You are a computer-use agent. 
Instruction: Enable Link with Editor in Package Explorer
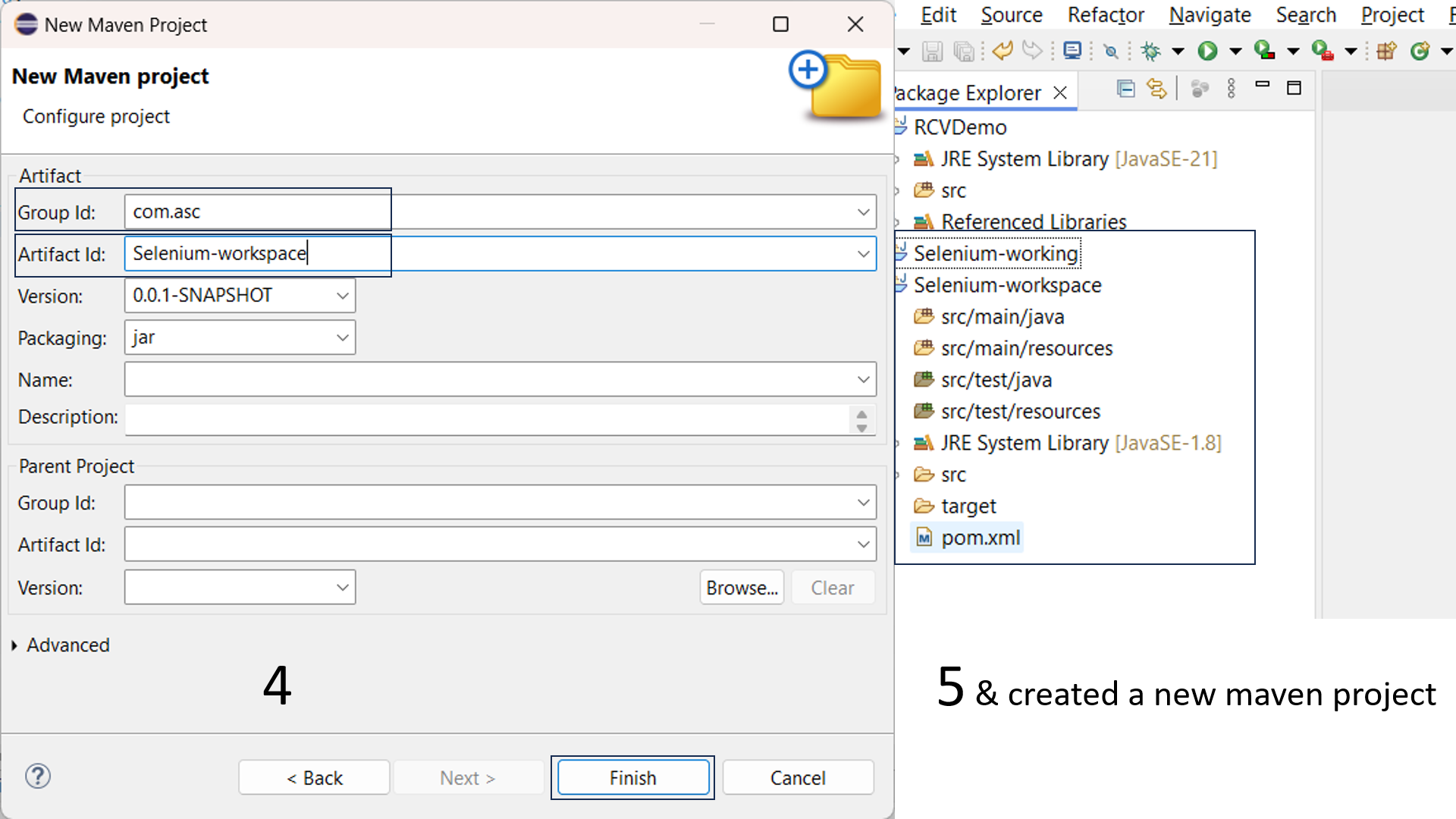1156,87
